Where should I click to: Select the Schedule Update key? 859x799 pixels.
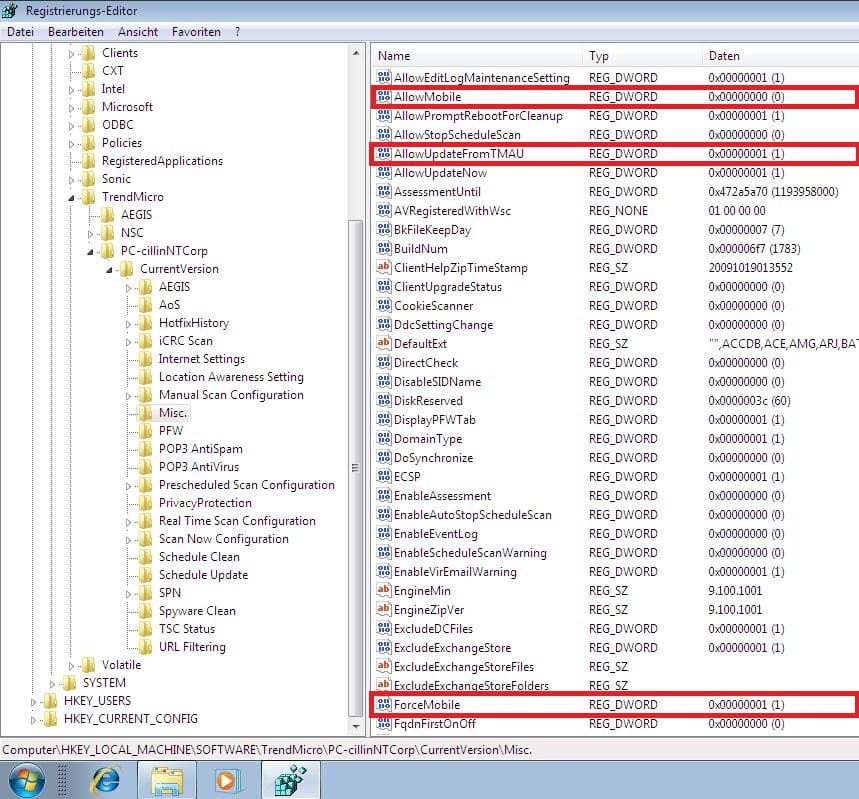(x=203, y=575)
